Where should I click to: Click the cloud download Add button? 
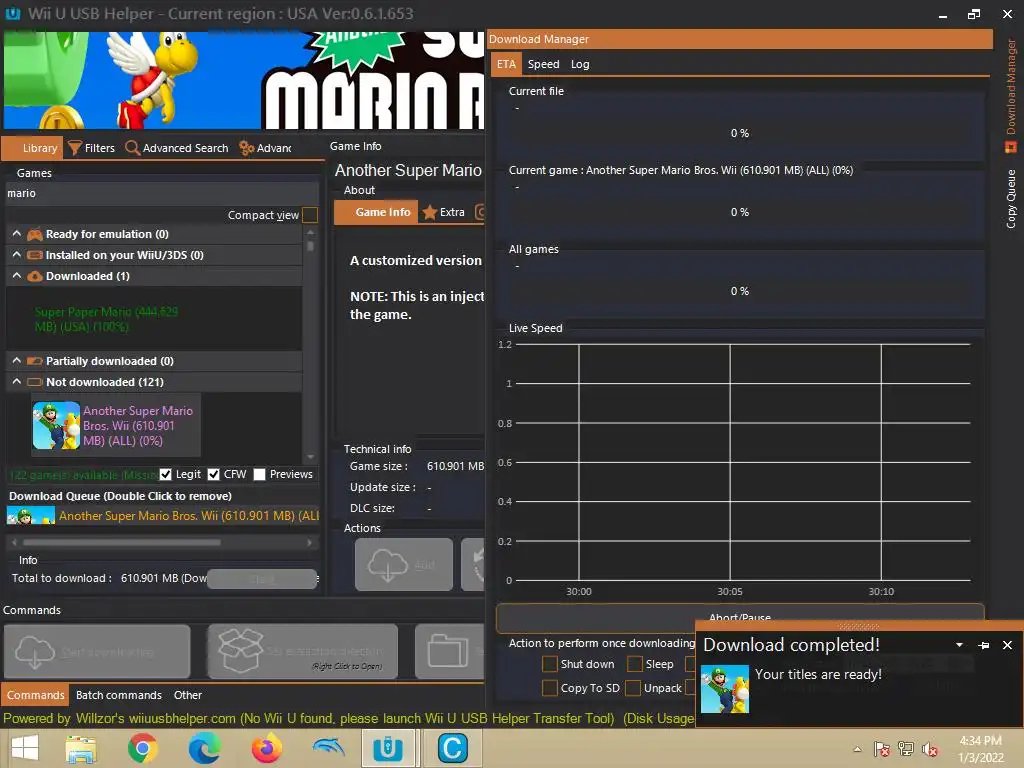(x=404, y=564)
